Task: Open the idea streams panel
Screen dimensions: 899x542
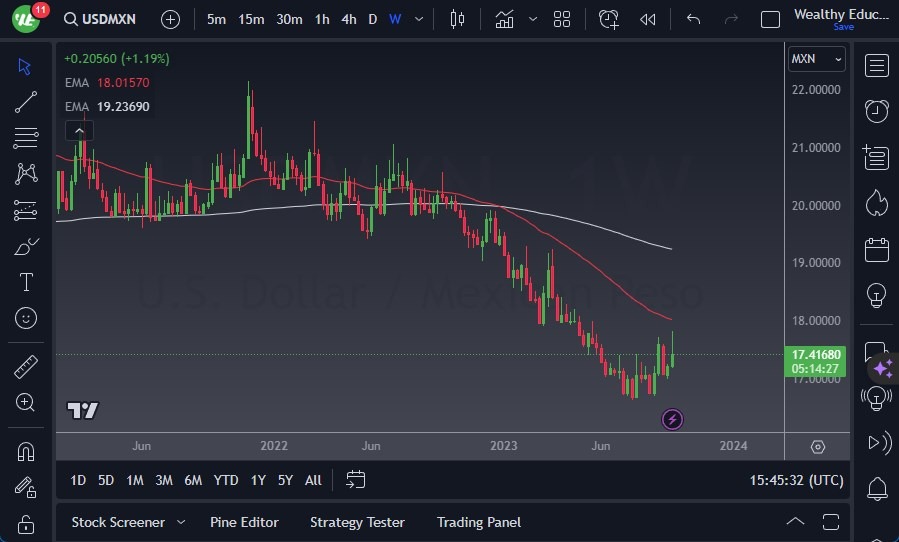Action: tap(877, 397)
